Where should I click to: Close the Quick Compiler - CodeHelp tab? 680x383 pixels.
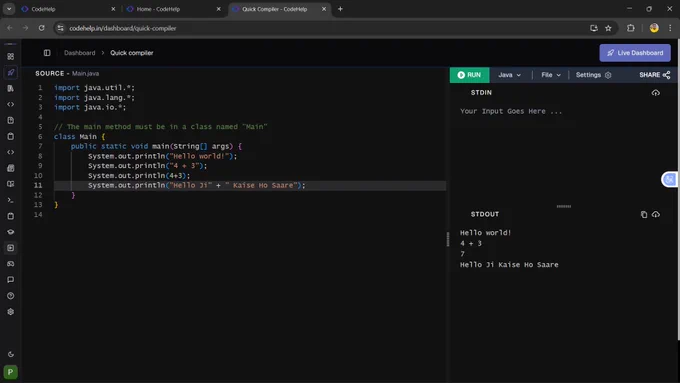[324, 9]
